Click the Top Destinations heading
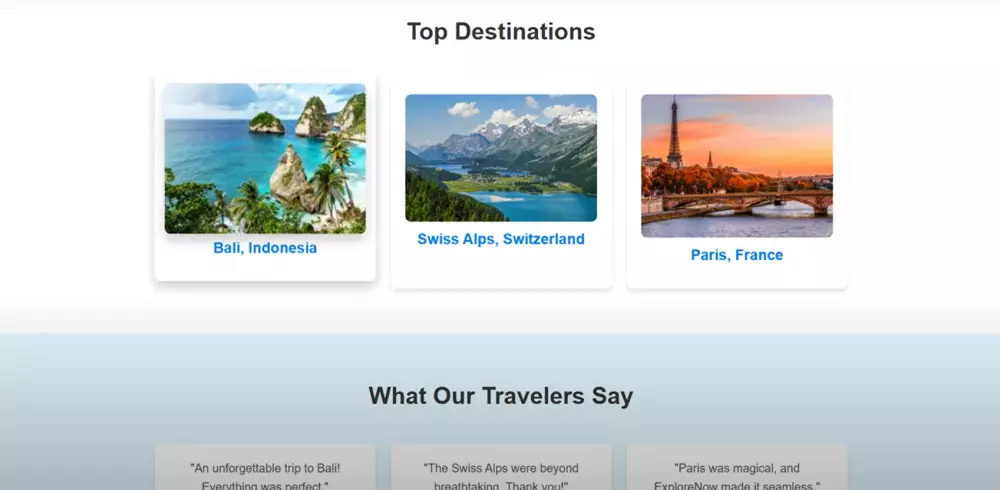Screen dimensions: 1000x490 tap(501, 31)
